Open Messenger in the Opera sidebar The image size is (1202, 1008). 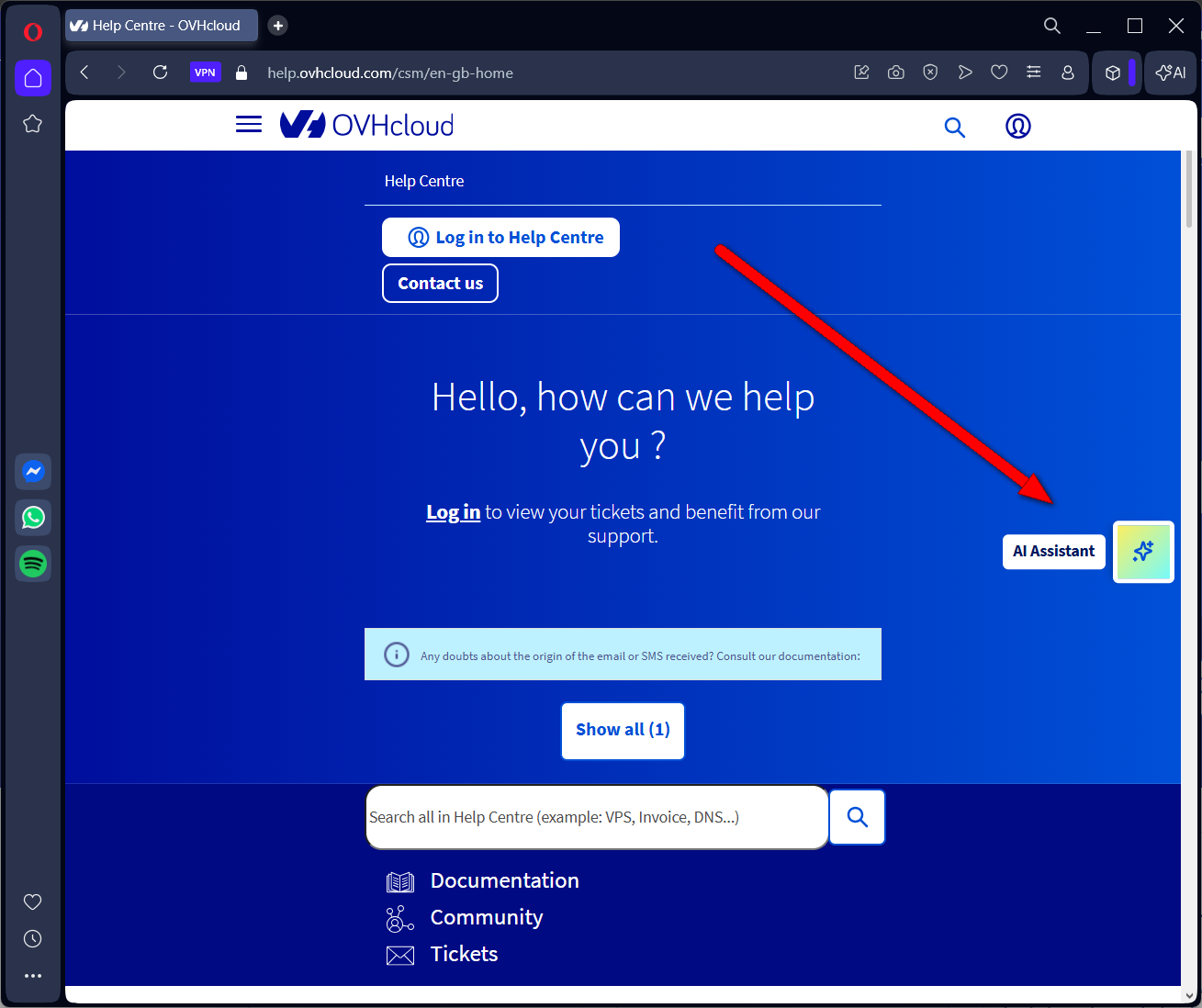tap(33, 472)
